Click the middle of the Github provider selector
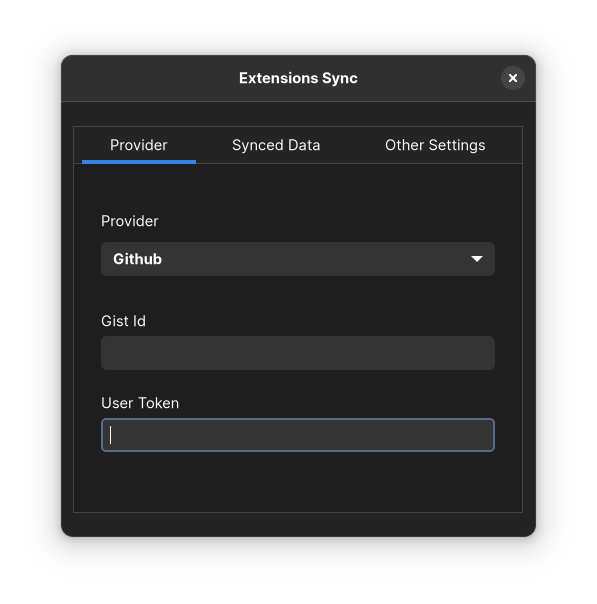Image resolution: width=597 pixels, height=604 pixels. tap(298, 259)
